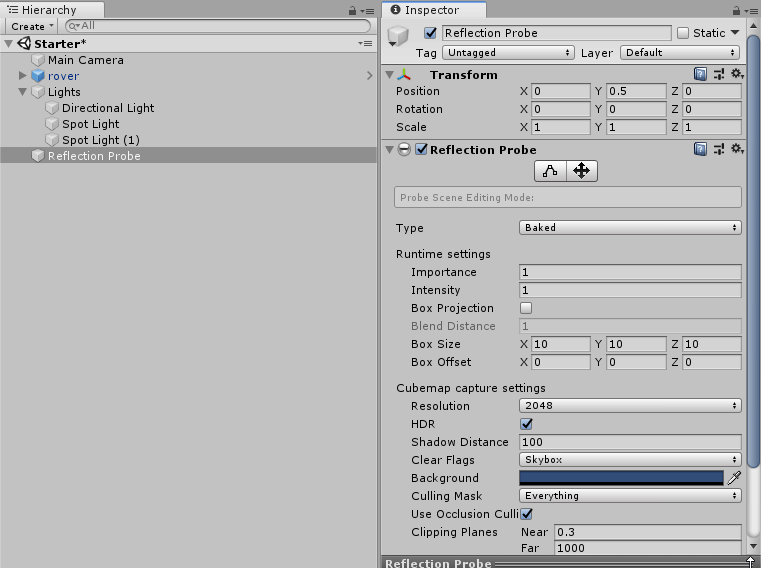761x568 pixels.
Task: Click the Shadow Distance input field
Action: coord(630,442)
